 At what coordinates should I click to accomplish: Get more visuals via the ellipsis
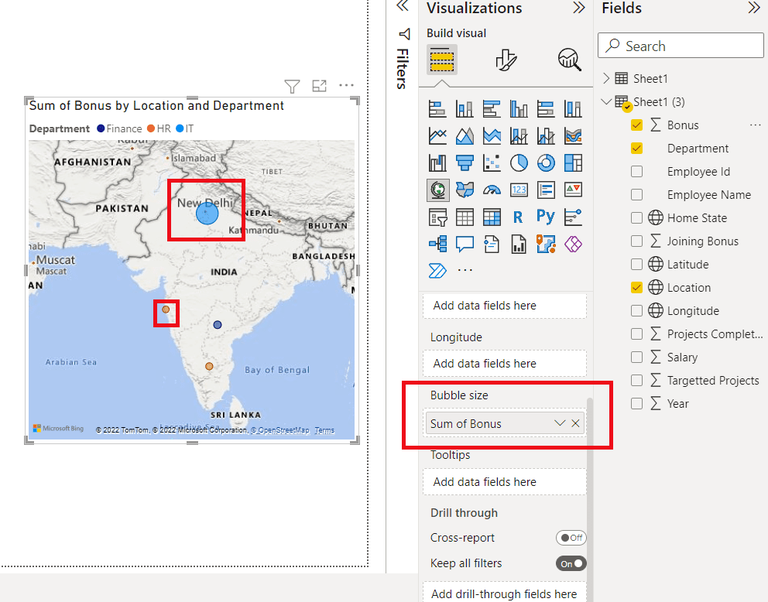[x=465, y=270]
